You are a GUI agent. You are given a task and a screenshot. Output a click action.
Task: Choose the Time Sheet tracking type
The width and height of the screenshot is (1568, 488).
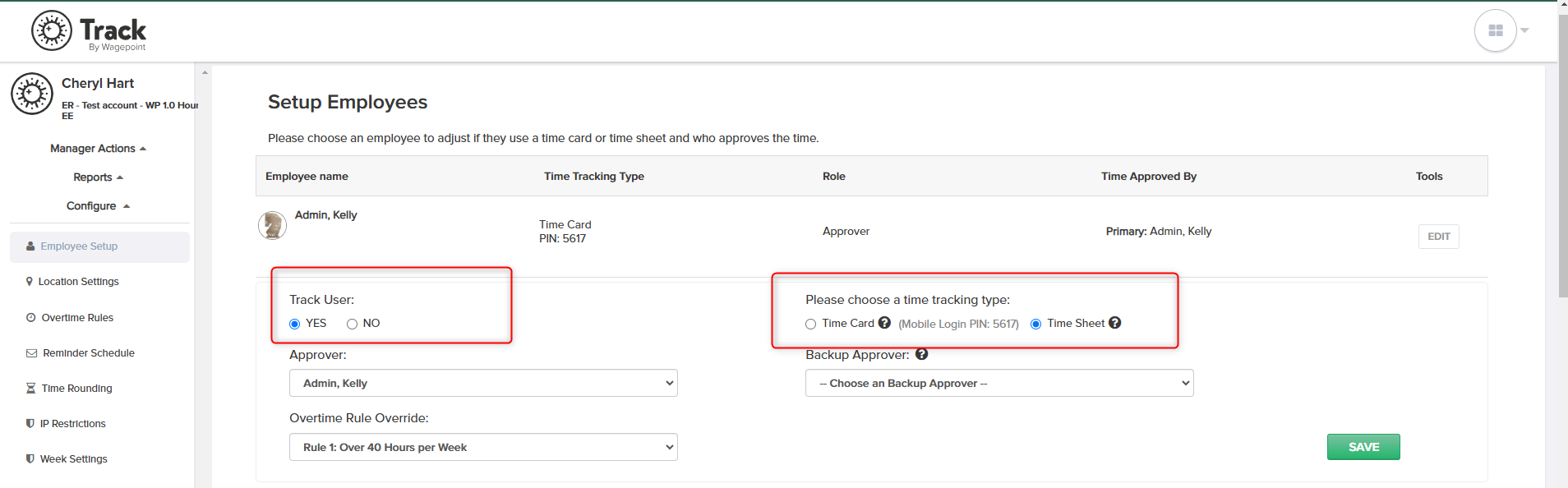click(1036, 324)
